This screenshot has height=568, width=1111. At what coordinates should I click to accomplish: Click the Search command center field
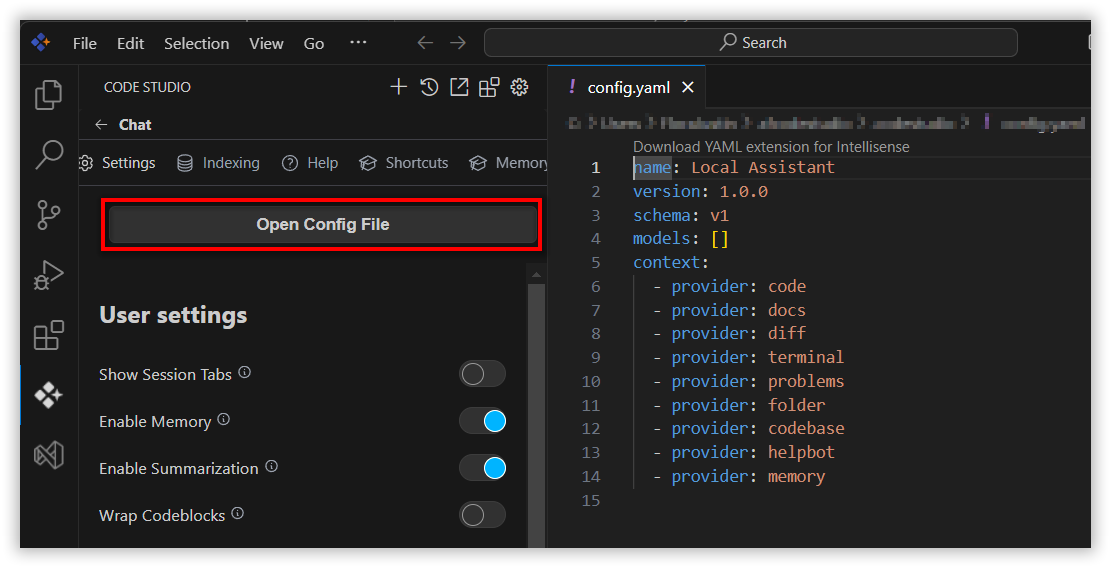tap(751, 42)
